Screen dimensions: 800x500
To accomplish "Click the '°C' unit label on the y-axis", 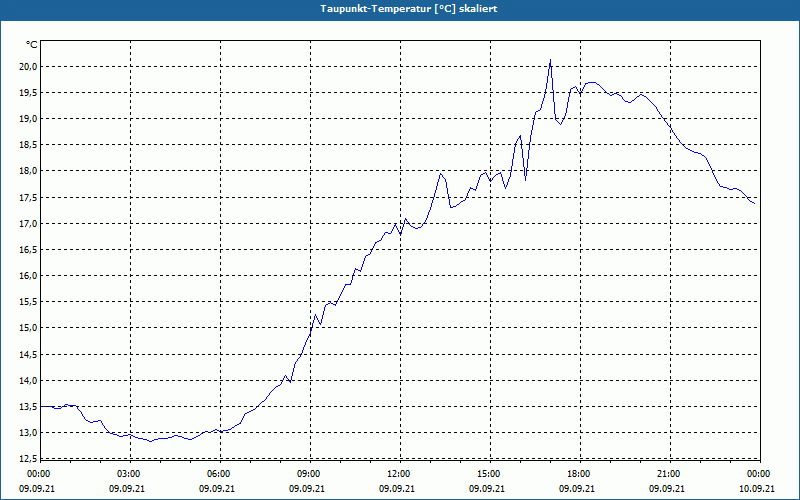I will (32, 45).
